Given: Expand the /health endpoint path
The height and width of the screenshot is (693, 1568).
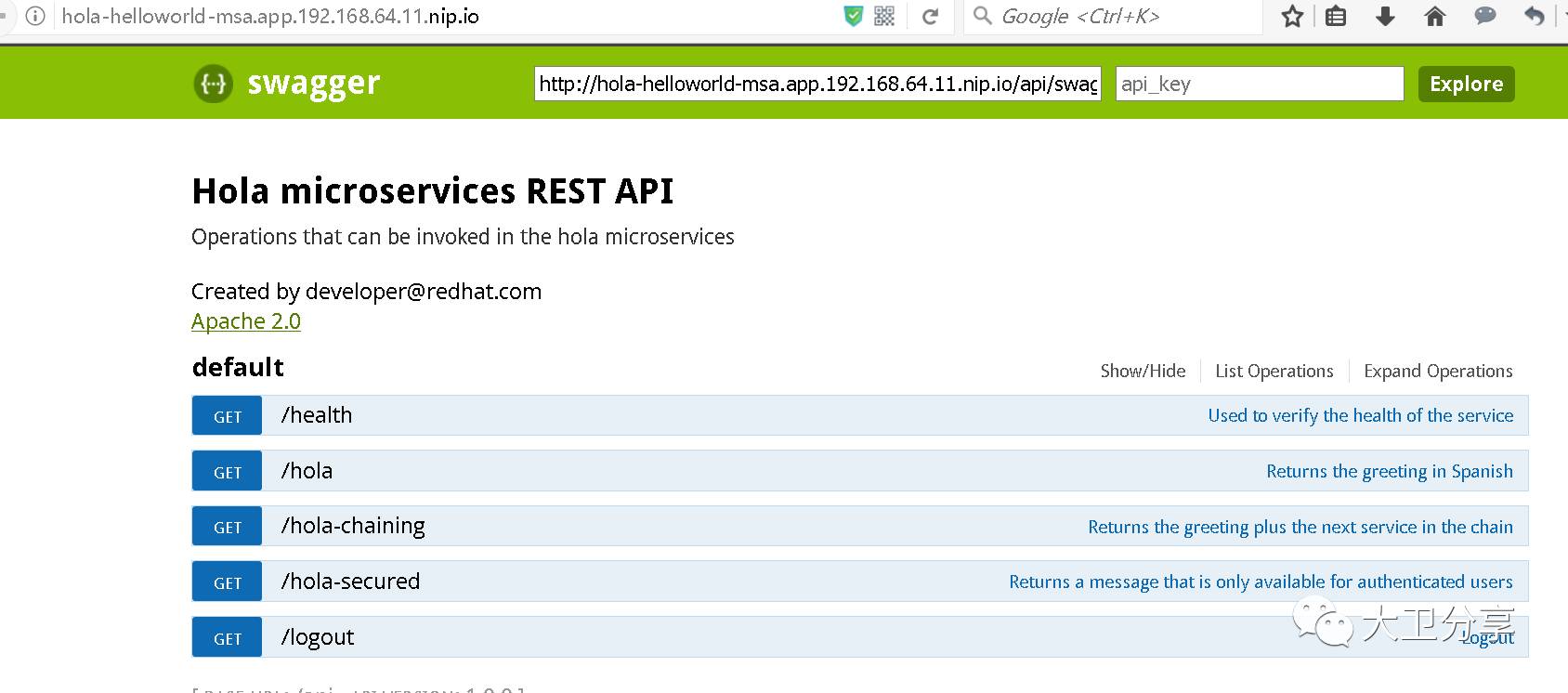Looking at the screenshot, I should point(317,415).
